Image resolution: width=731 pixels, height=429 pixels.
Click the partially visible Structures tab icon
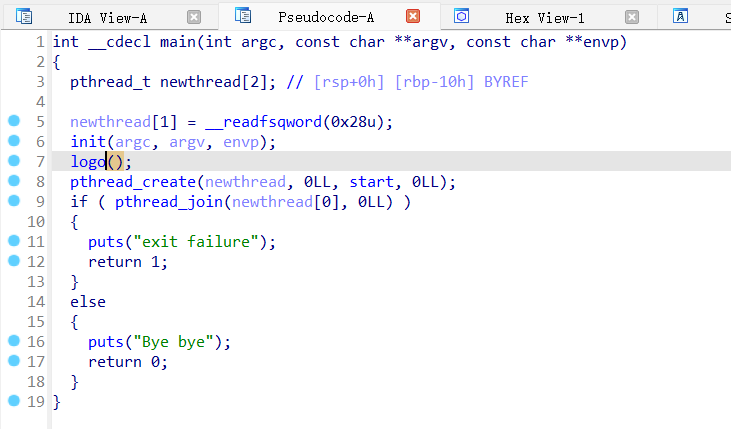(681, 17)
